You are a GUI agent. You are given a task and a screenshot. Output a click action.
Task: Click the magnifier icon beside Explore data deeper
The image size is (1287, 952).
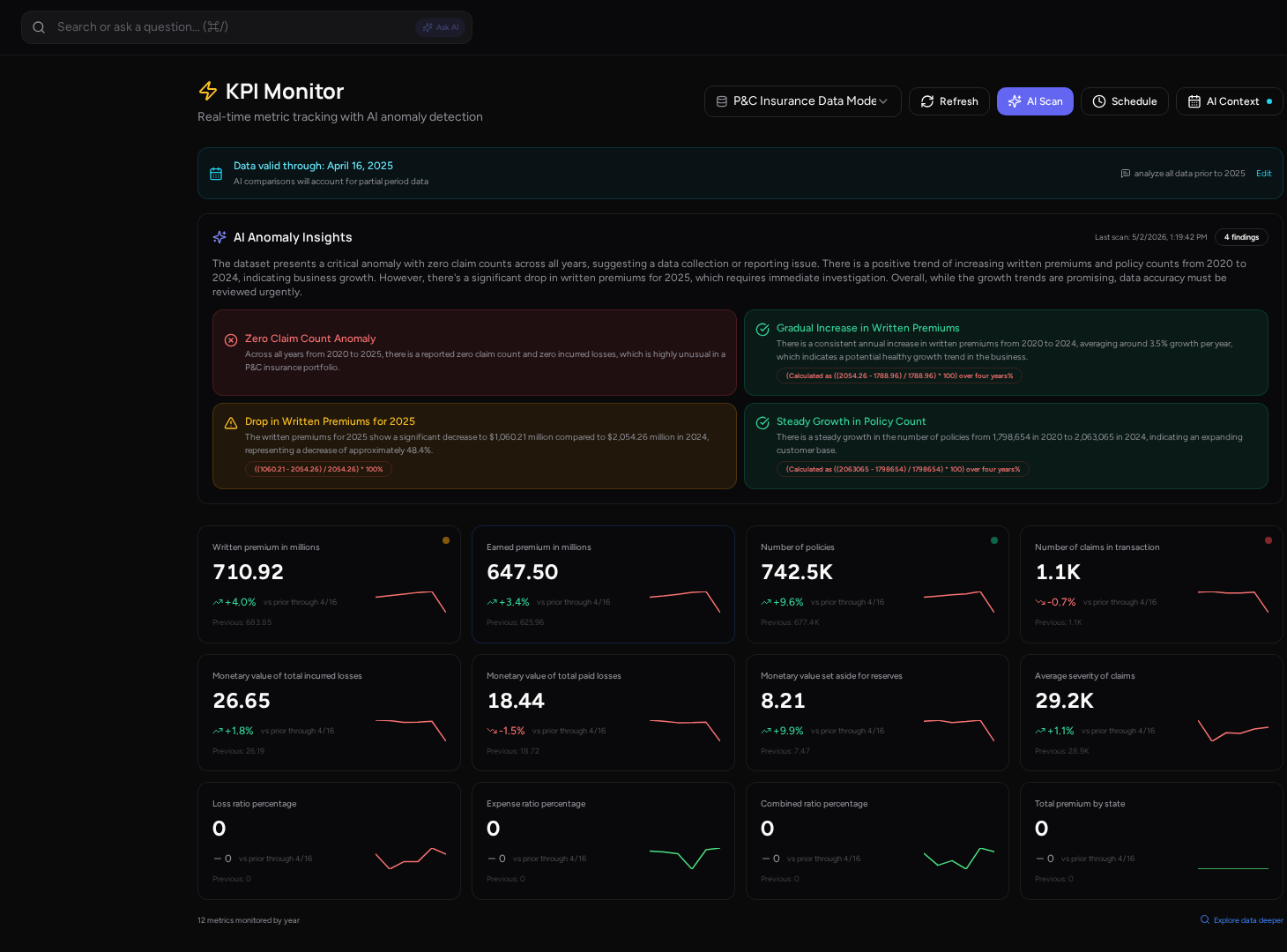[x=1205, y=919]
